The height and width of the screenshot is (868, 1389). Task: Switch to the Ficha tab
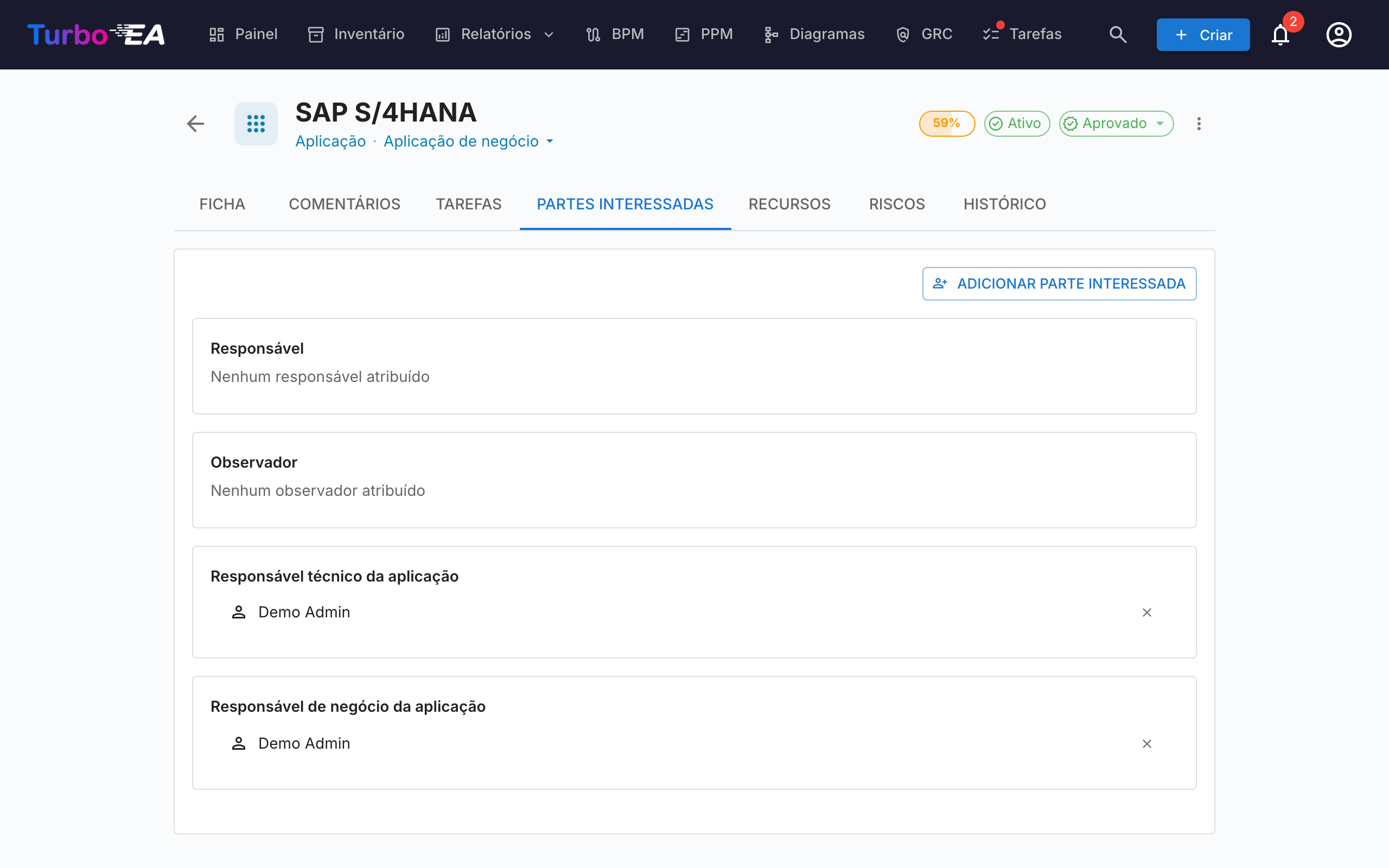pos(222,204)
